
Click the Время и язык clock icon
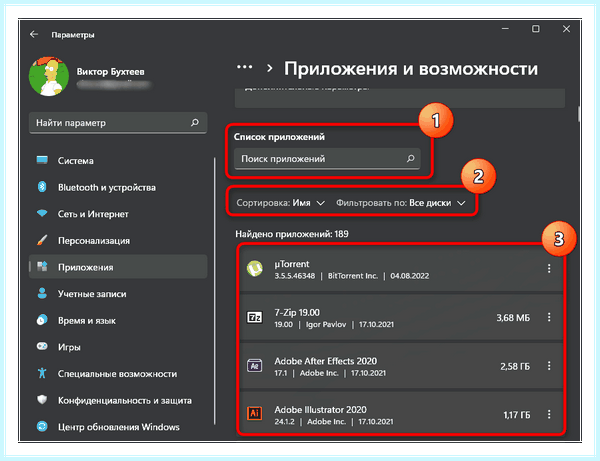coord(42,320)
